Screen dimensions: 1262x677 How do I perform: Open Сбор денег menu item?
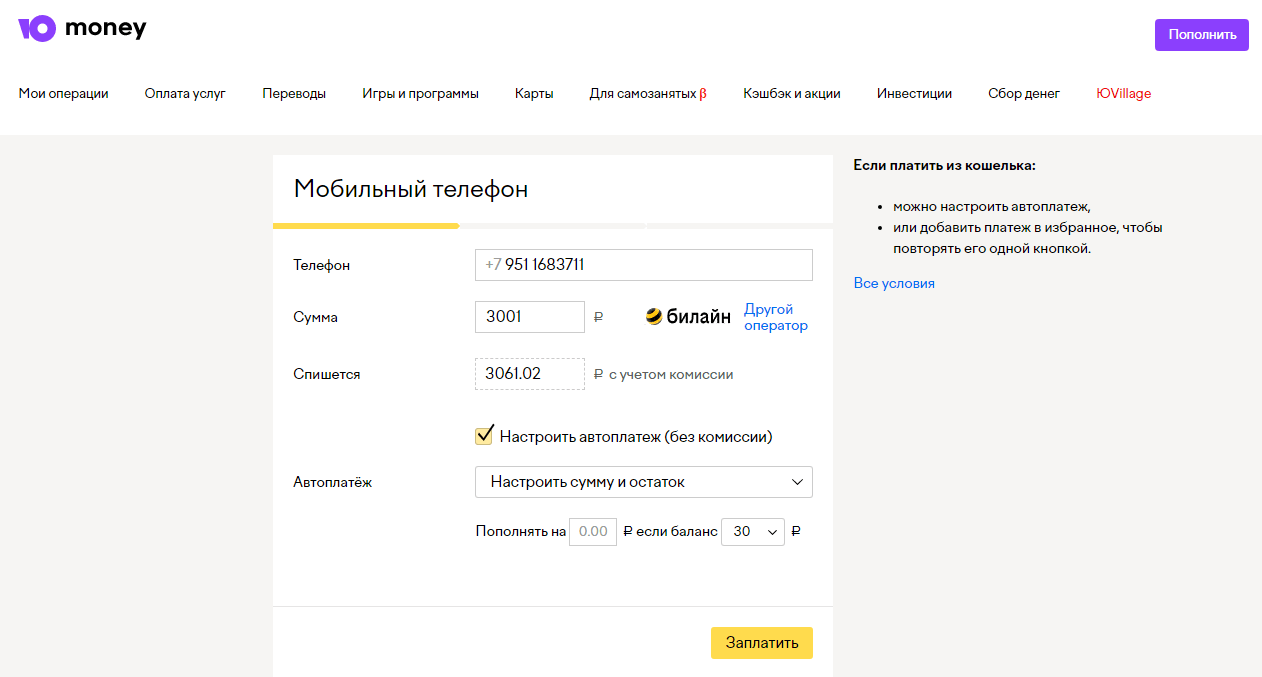pos(1023,94)
